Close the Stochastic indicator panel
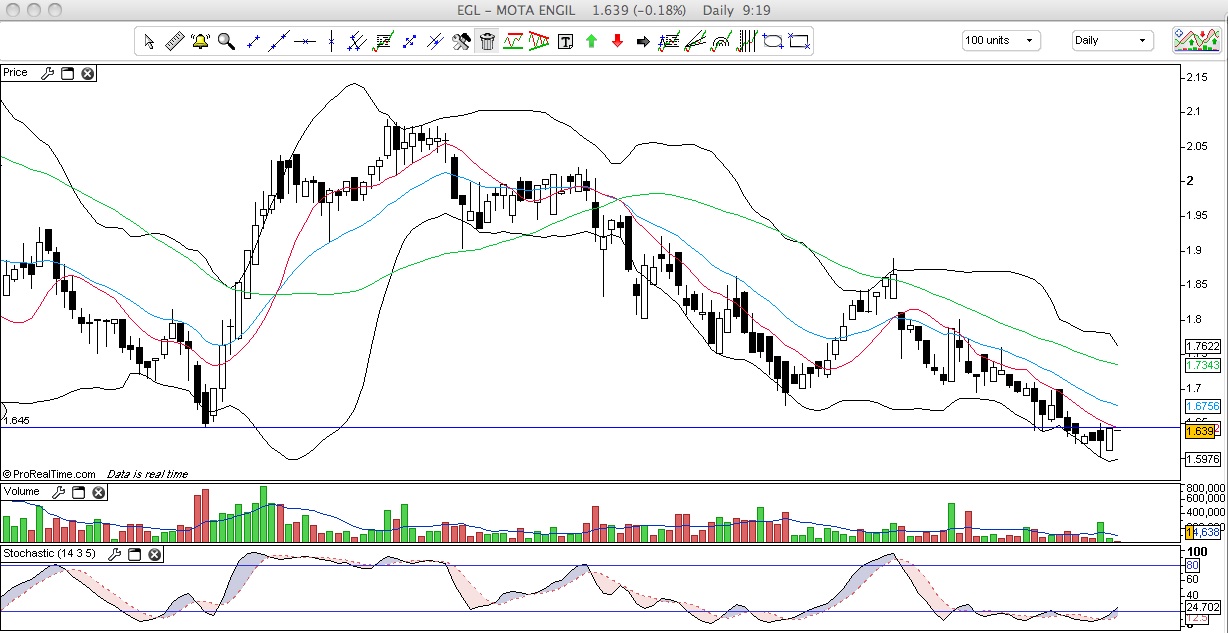1228x633 pixels. point(155,553)
